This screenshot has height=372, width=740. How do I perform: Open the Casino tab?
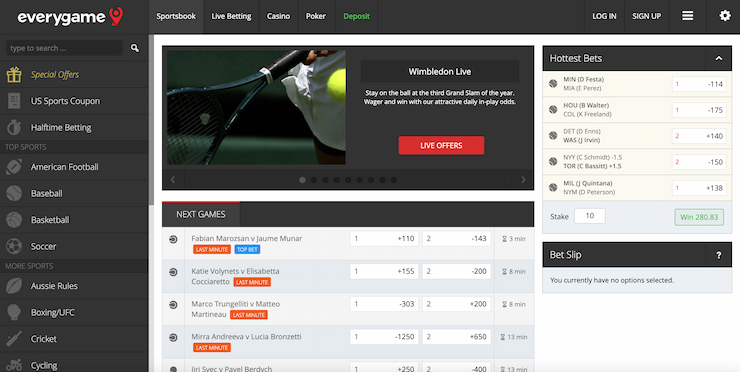(x=278, y=16)
